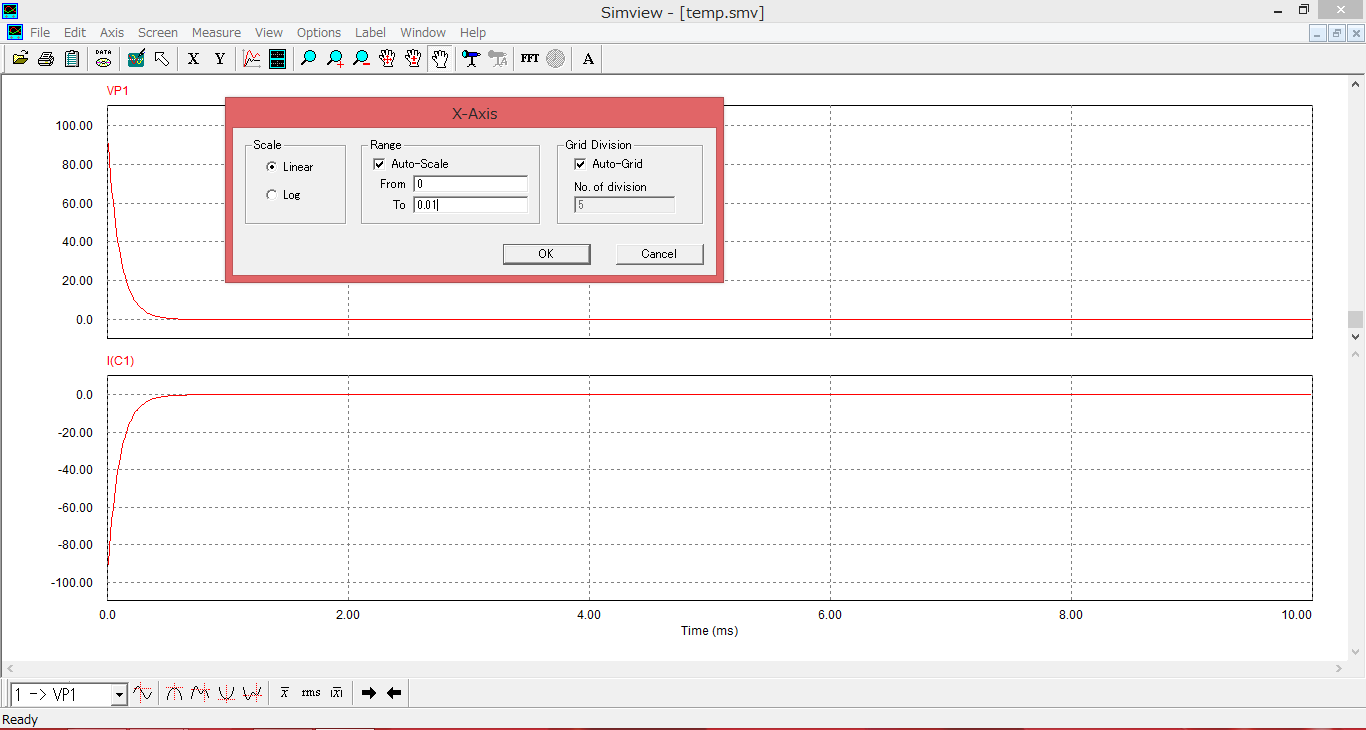This screenshot has width=1366, height=730.
Task: Open the Screen menu
Action: 158,32
